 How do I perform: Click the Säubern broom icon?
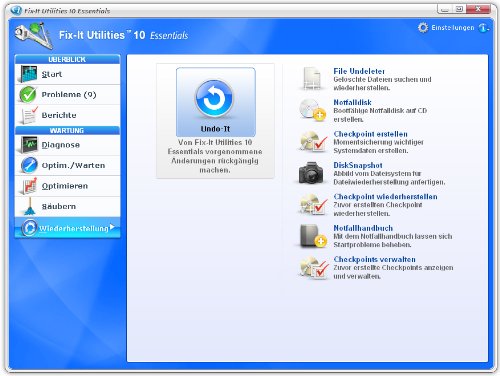click(30, 207)
